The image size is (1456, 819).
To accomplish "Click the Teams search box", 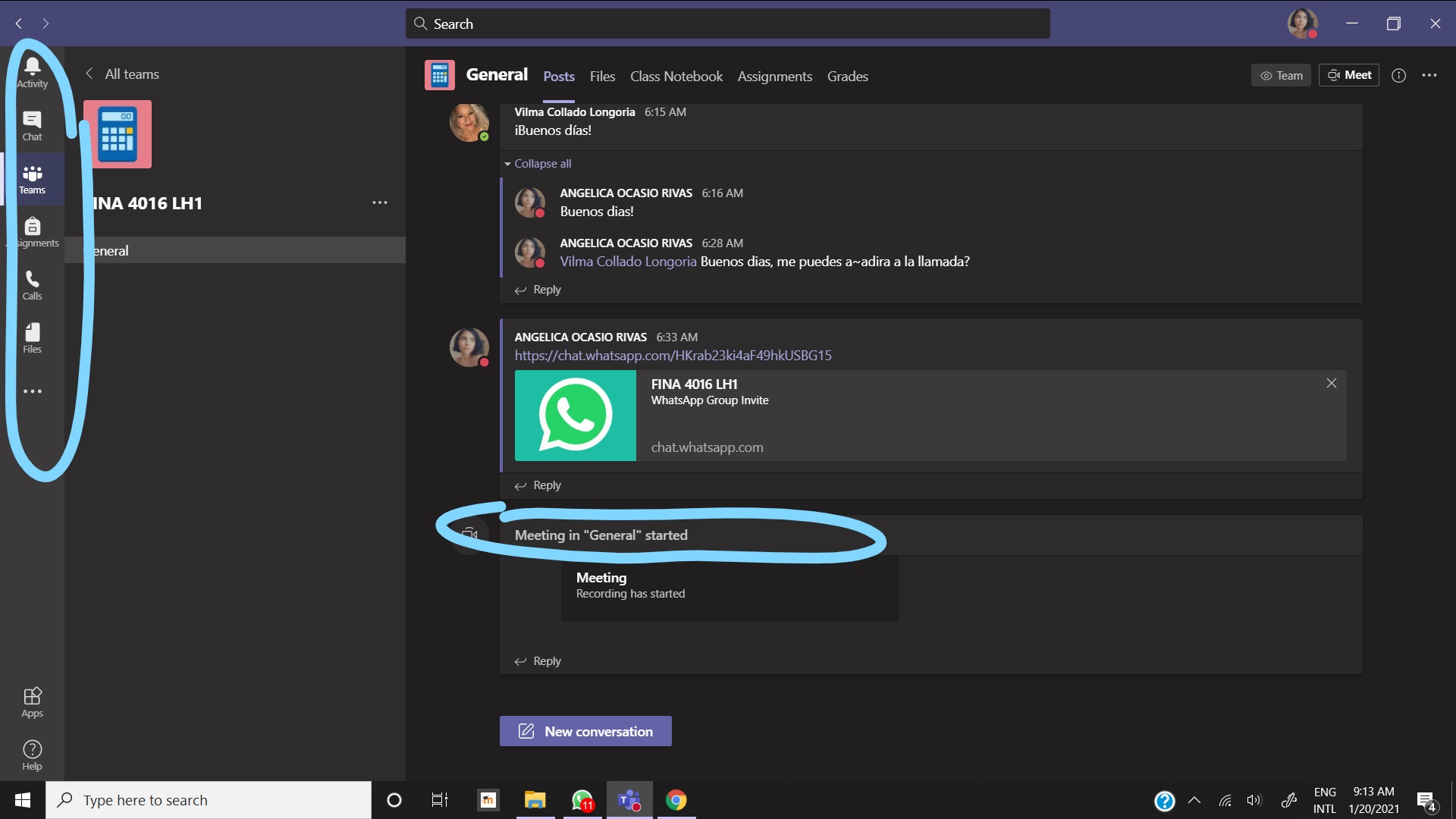I will coord(728,24).
